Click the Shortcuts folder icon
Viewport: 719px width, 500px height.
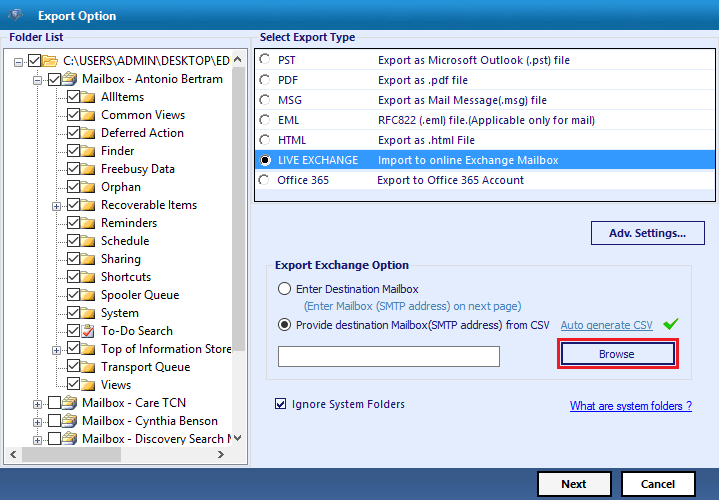(88, 277)
